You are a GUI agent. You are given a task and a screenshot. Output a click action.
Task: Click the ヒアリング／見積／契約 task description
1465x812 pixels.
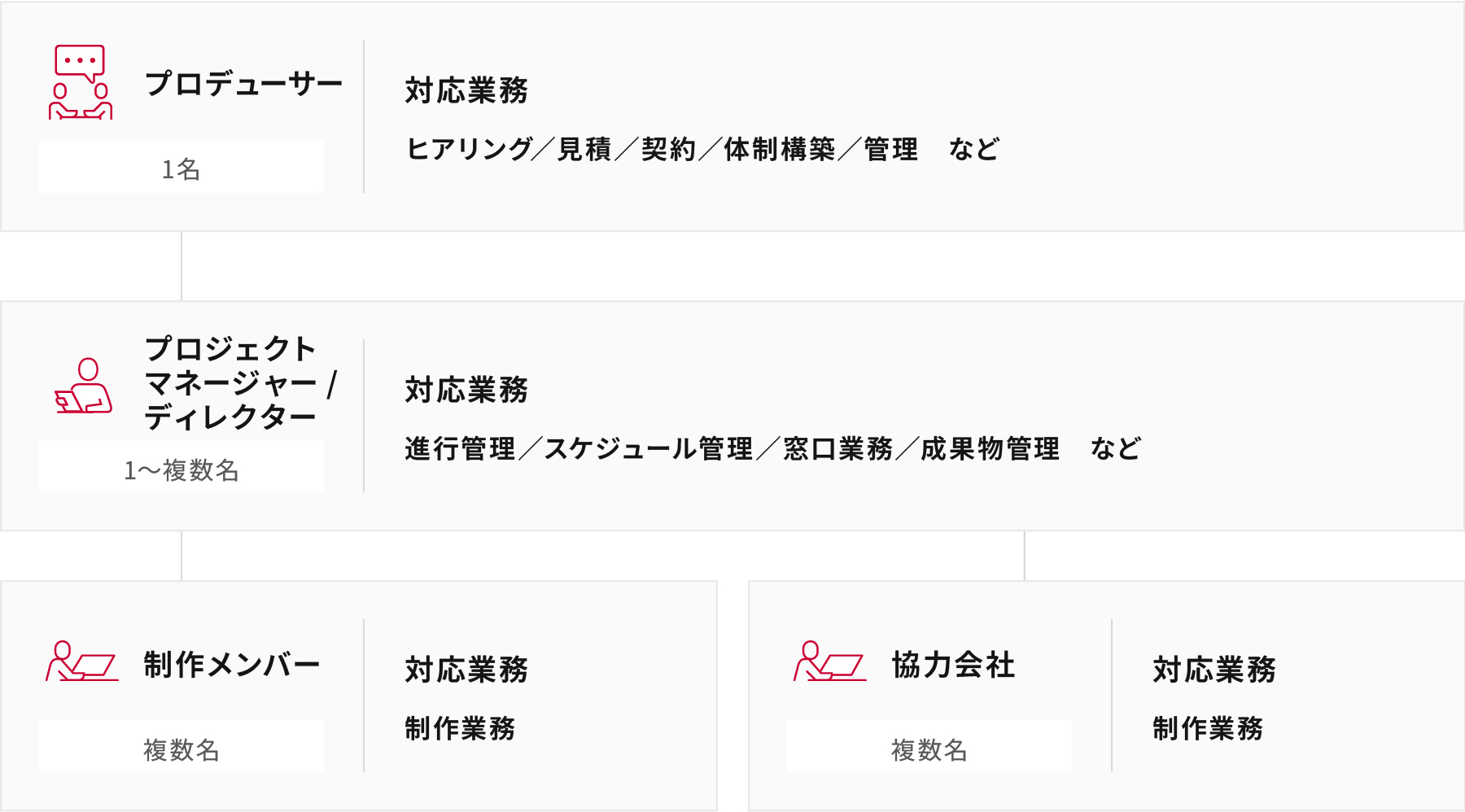(702, 149)
